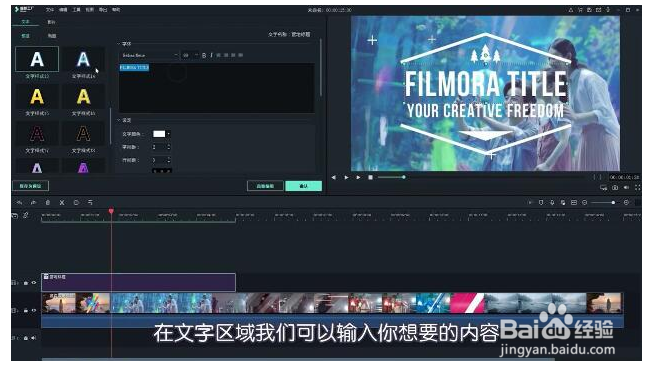This screenshot has height=372, width=652.
Task: Apply bold to title text
Action: pos(204,55)
